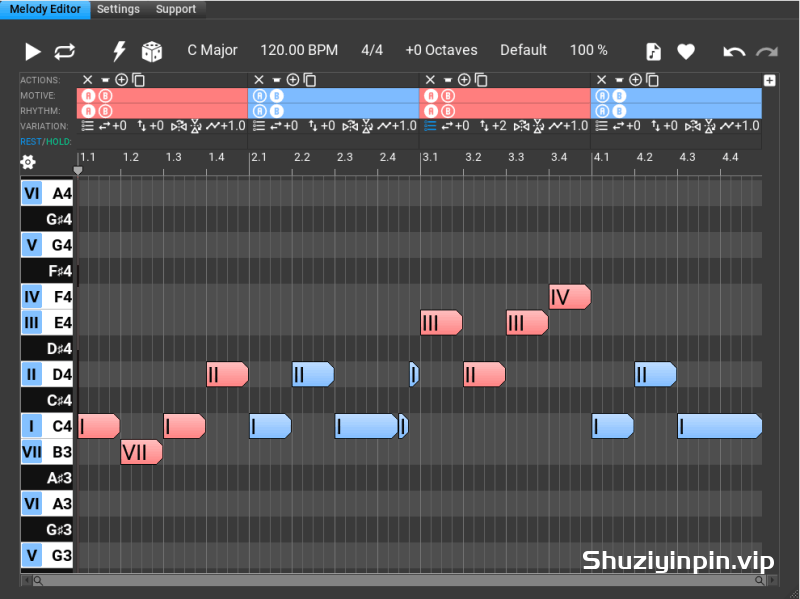Toggle the loop playback icon
Screen dimensions: 800x599
click(x=65, y=52)
